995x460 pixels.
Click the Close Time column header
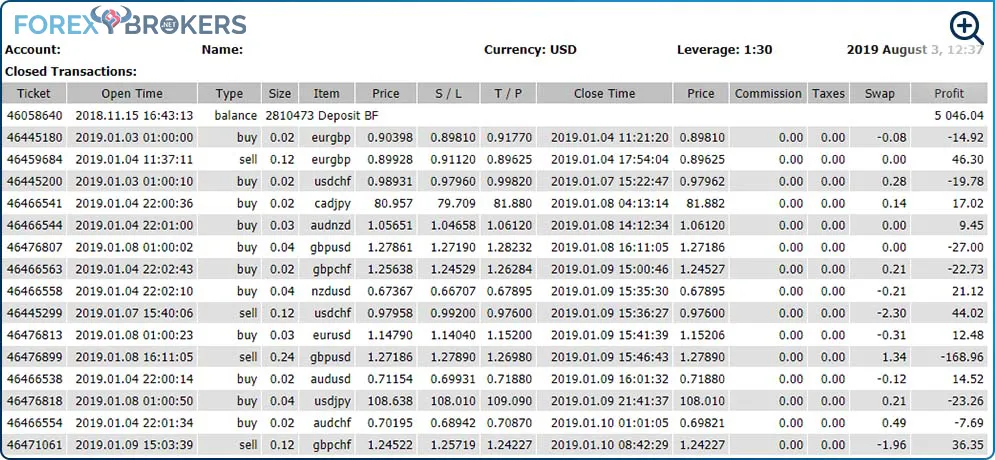click(x=604, y=93)
